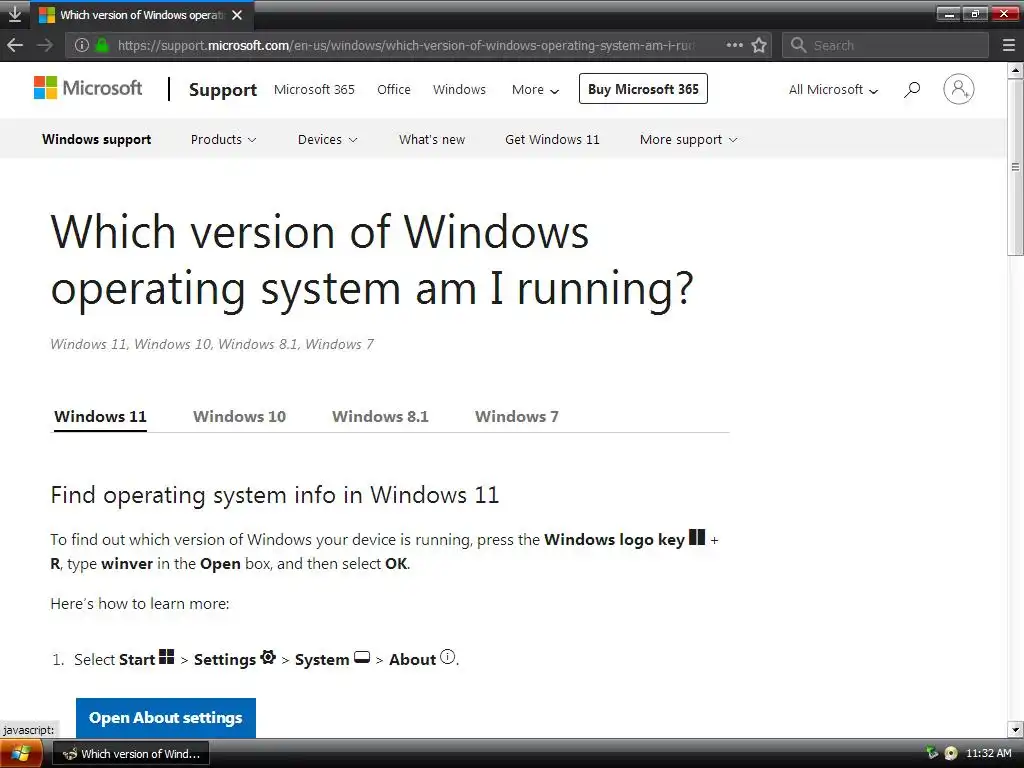Expand the More dropdown in top navigation
The height and width of the screenshot is (768, 1024).
click(536, 89)
